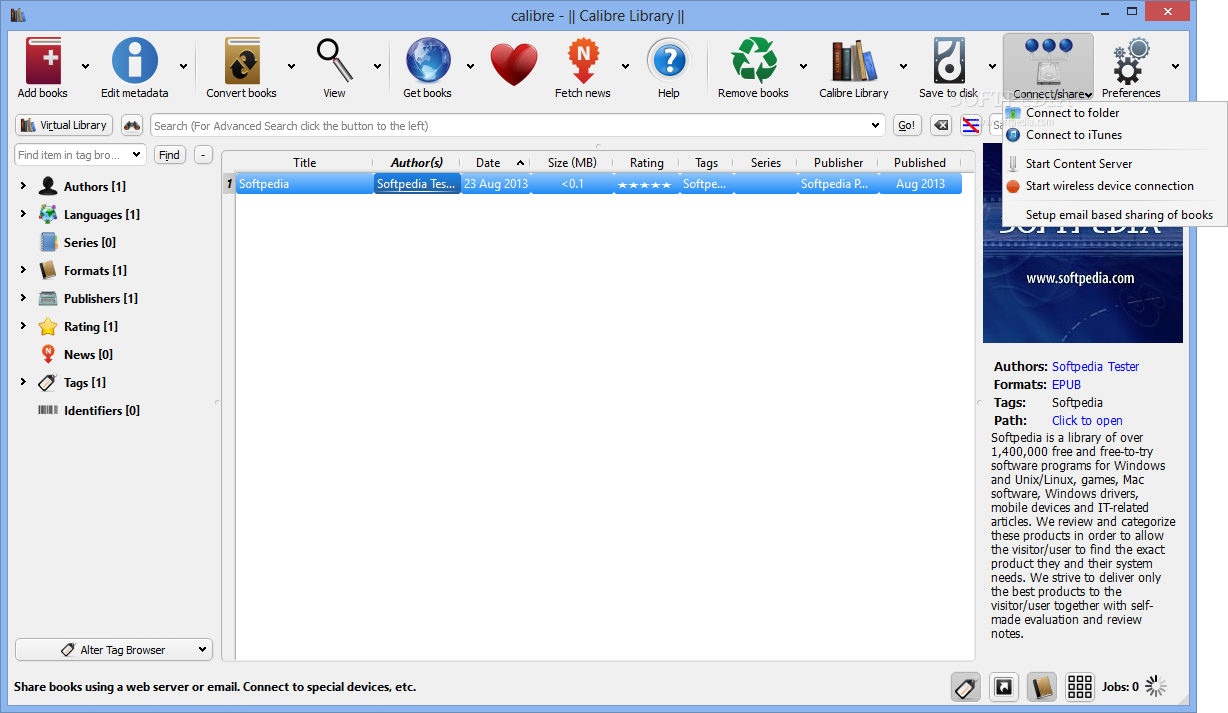Click the Convert books icon

[241, 62]
